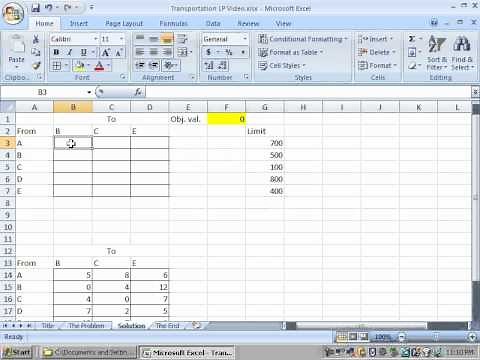Open the Cell Styles gallery

coord(282,66)
